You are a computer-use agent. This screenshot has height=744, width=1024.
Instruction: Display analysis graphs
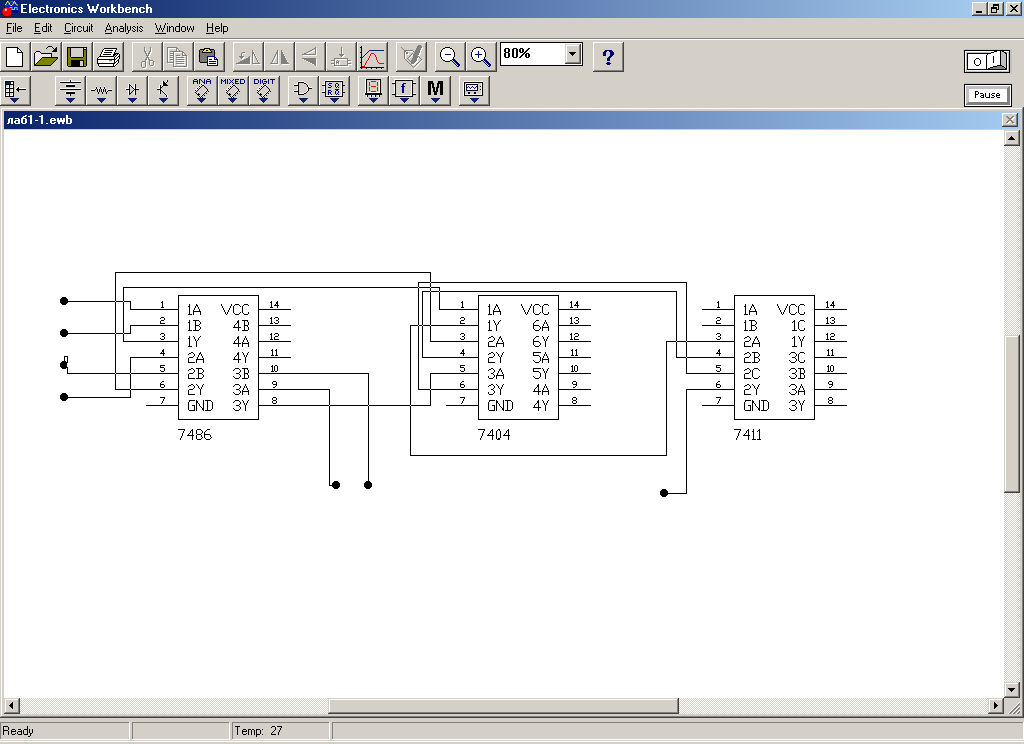[x=372, y=57]
